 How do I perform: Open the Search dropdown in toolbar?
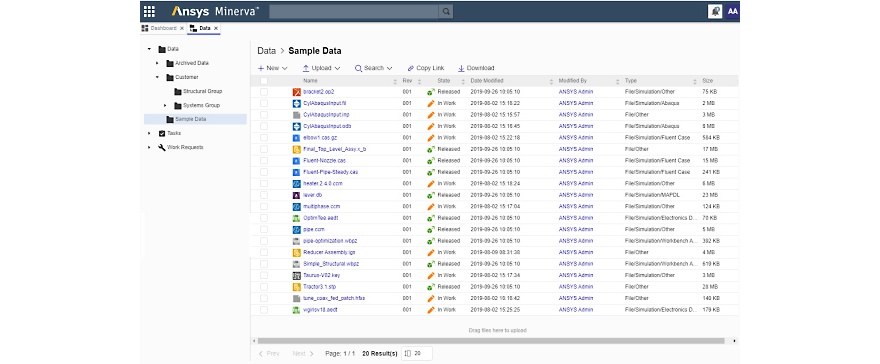[373, 68]
